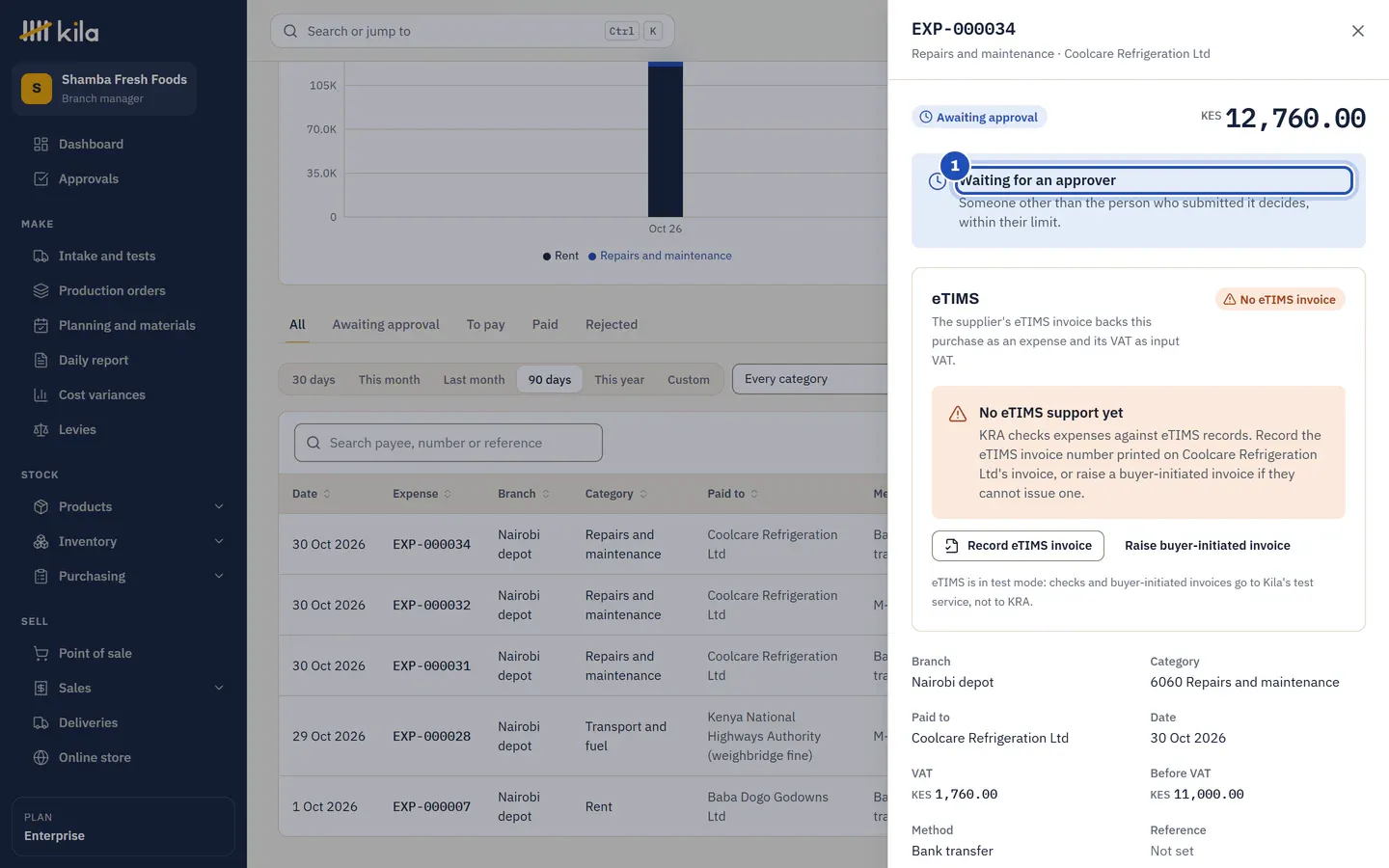
Task: Select the Last month range option
Action: 474,379
